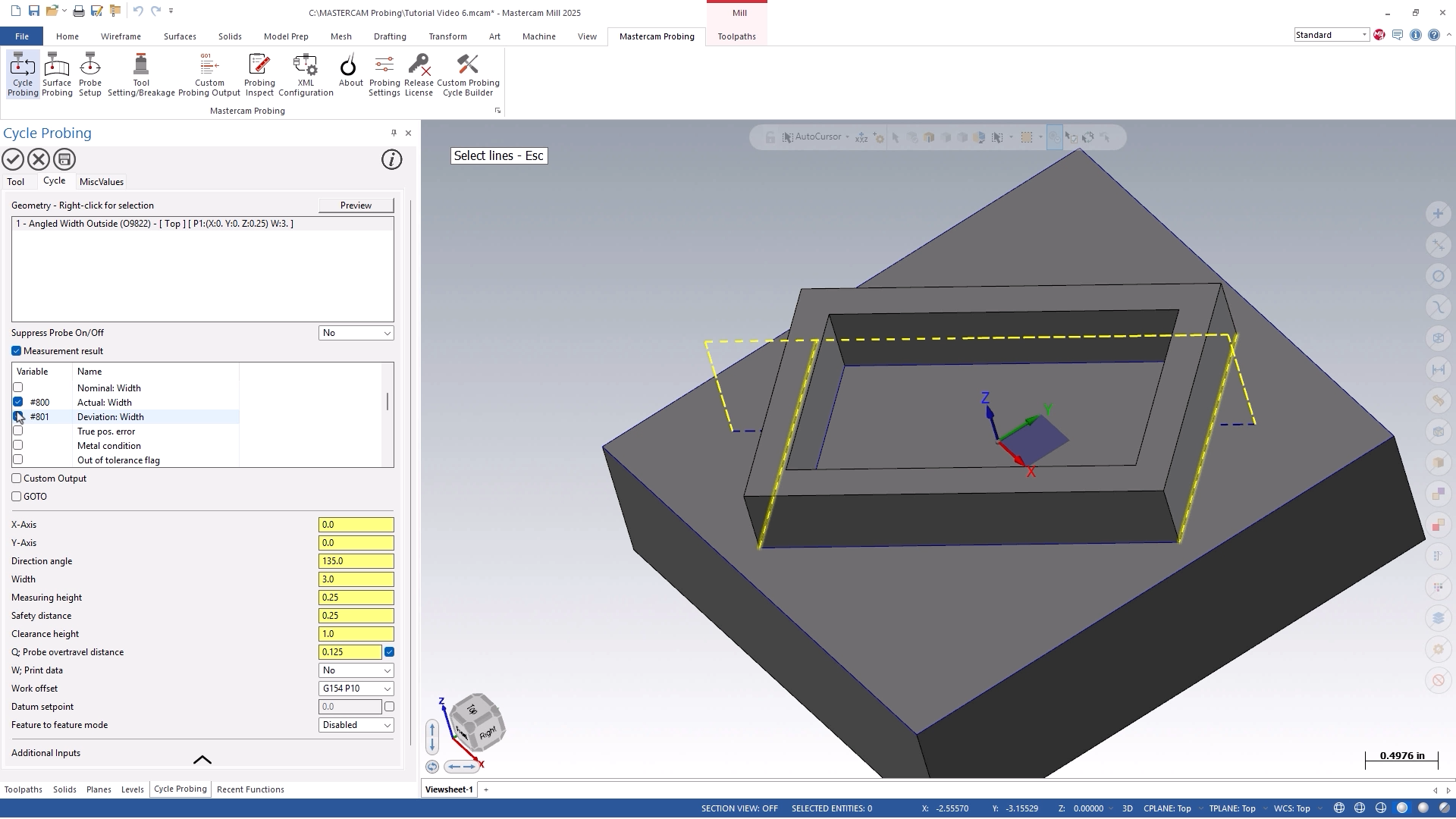1456x819 pixels.
Task: Collapse the Additional Inputs section
Action: 202,759
